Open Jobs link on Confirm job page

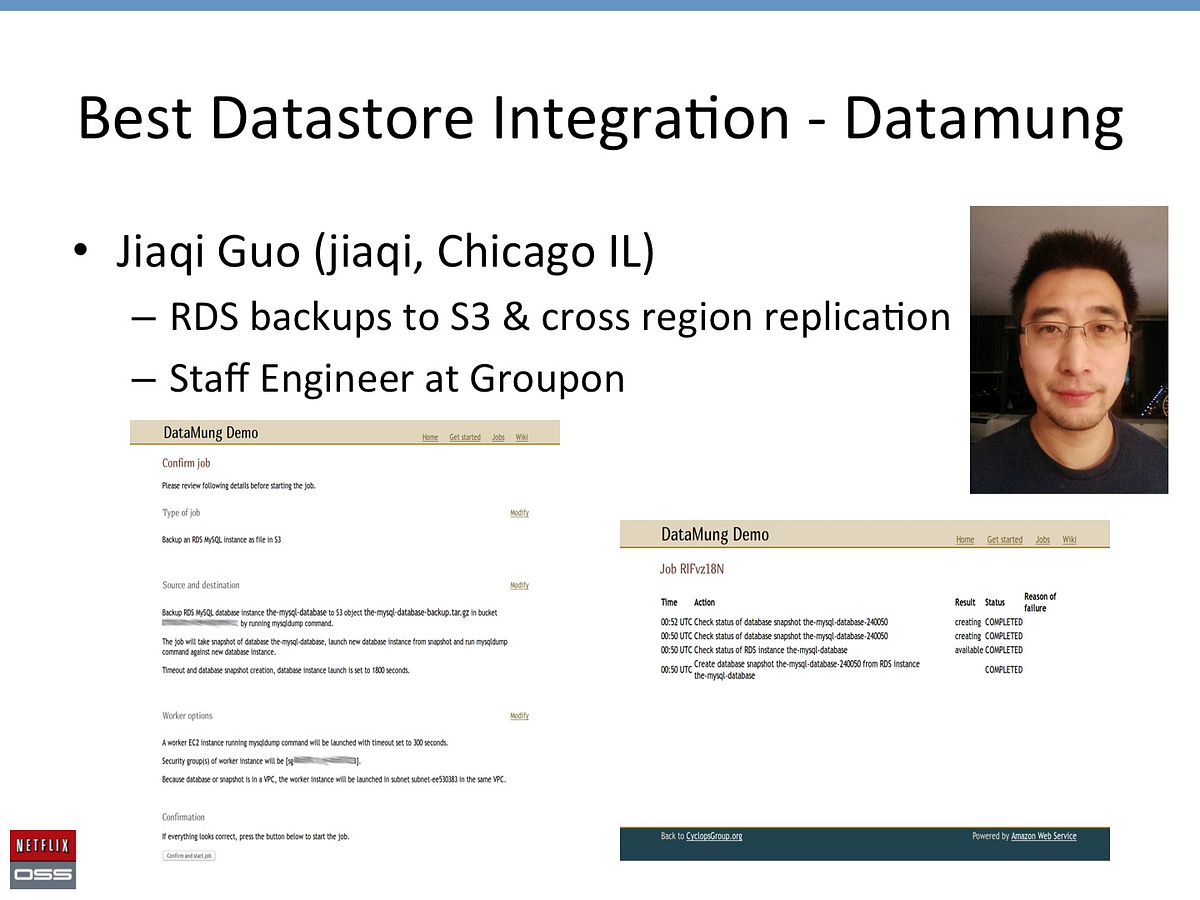498,437
